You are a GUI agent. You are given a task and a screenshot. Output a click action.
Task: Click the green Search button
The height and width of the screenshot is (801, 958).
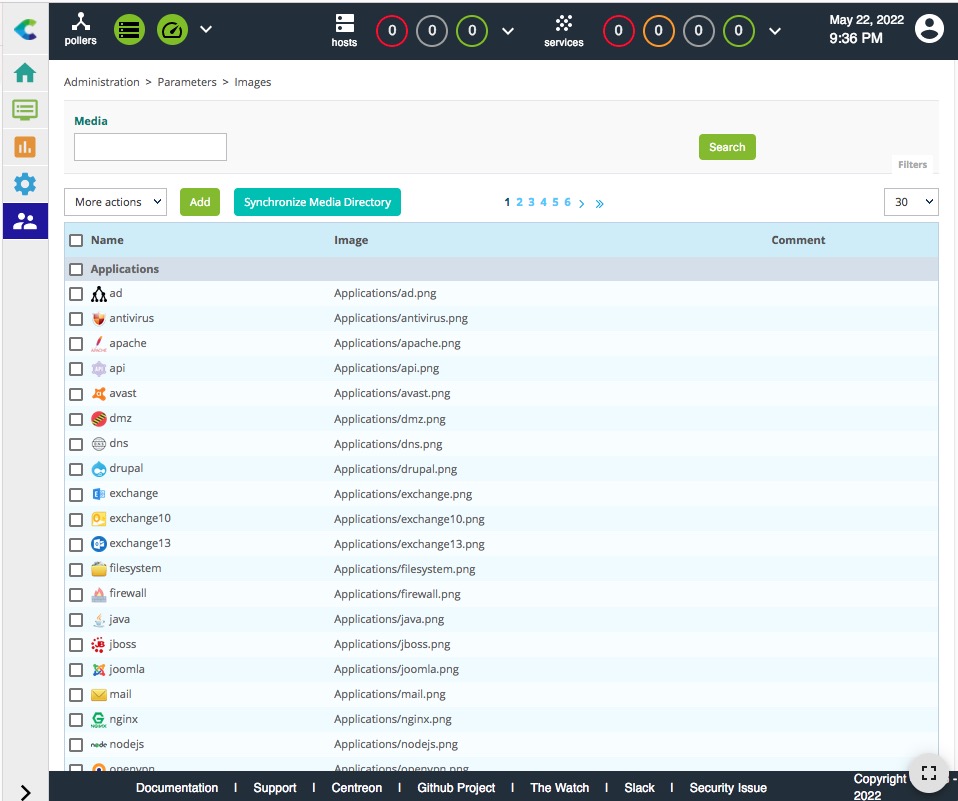tap(727, 147)
